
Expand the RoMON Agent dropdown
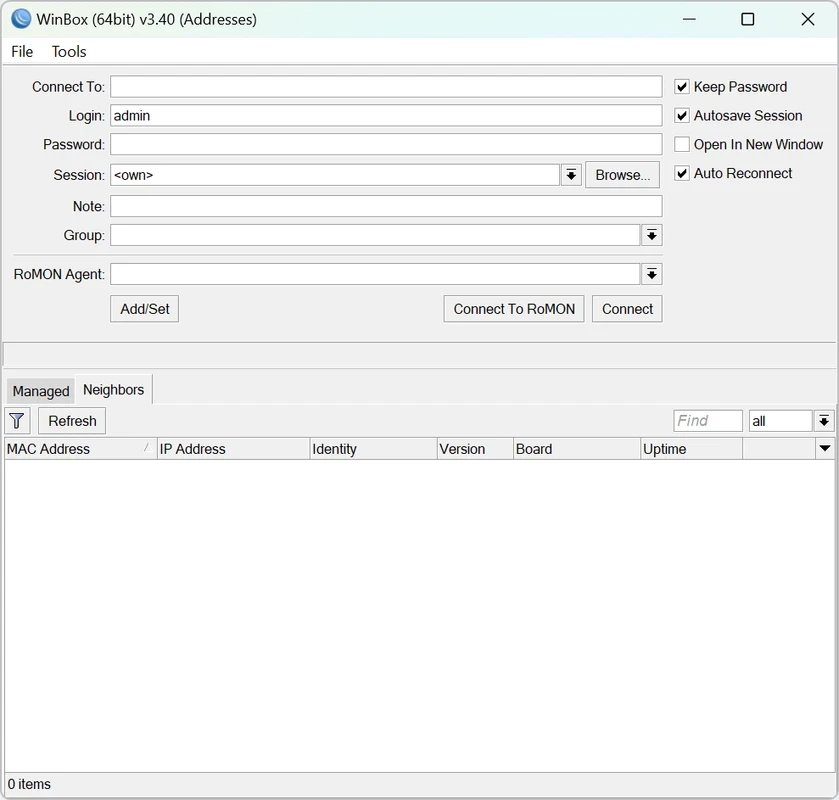pos(651,274)
